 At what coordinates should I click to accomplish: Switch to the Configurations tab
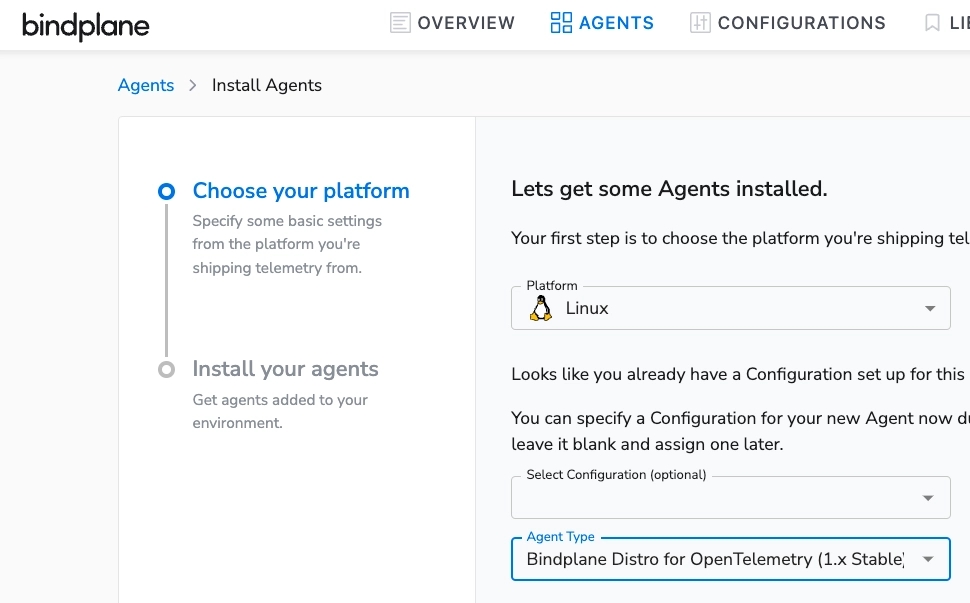[801, 23]
